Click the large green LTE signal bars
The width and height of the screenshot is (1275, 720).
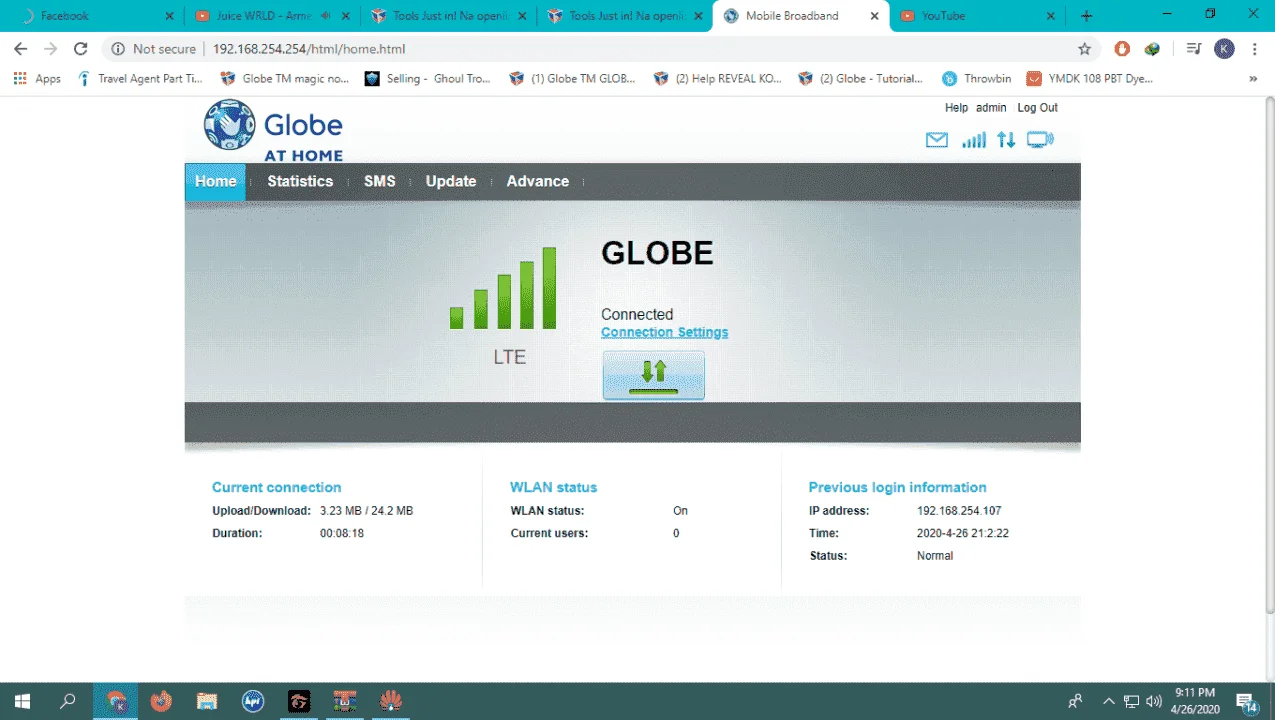[503, 288]
